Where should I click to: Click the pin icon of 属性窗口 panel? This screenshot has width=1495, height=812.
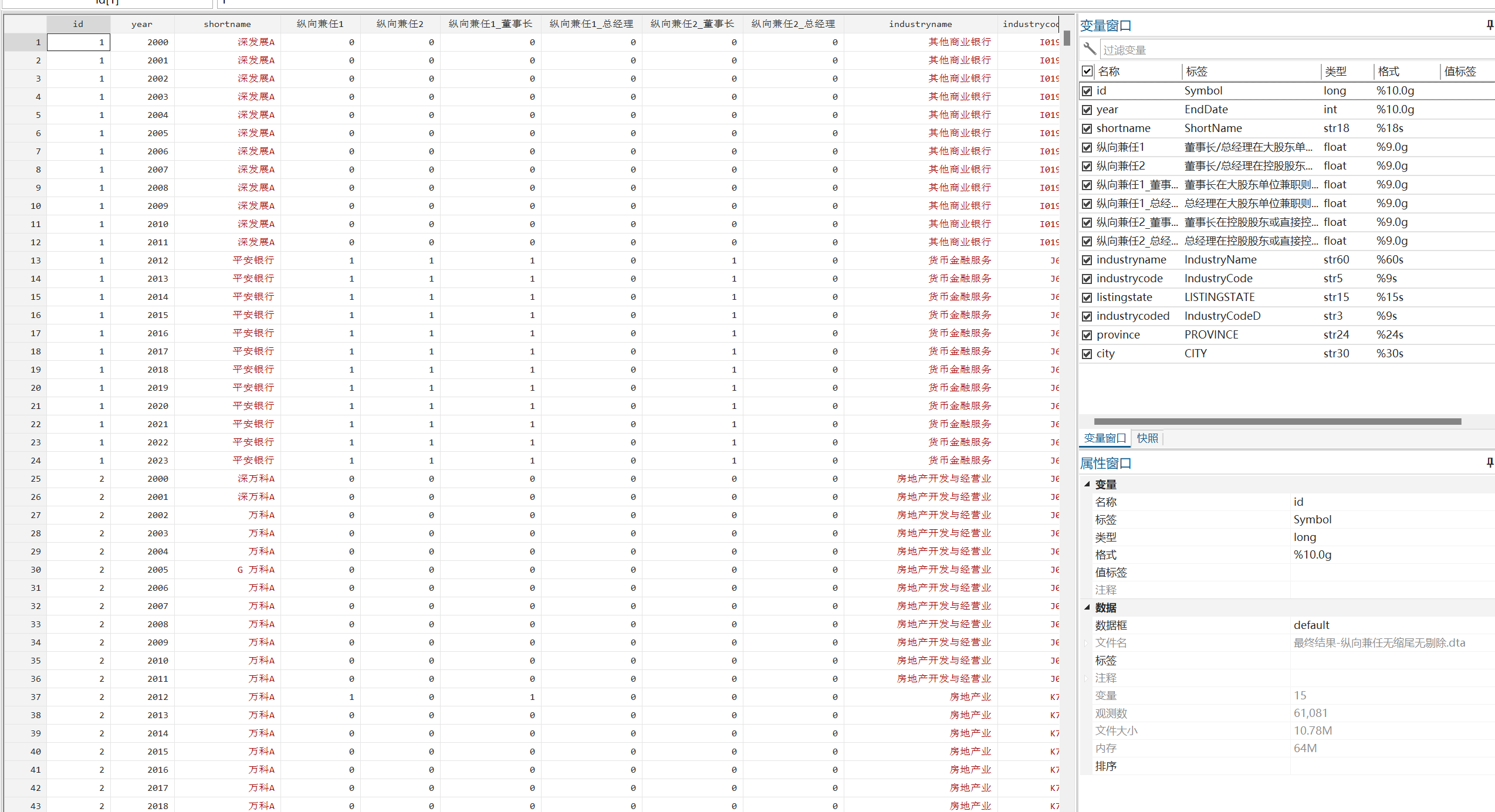point(1489,463)
